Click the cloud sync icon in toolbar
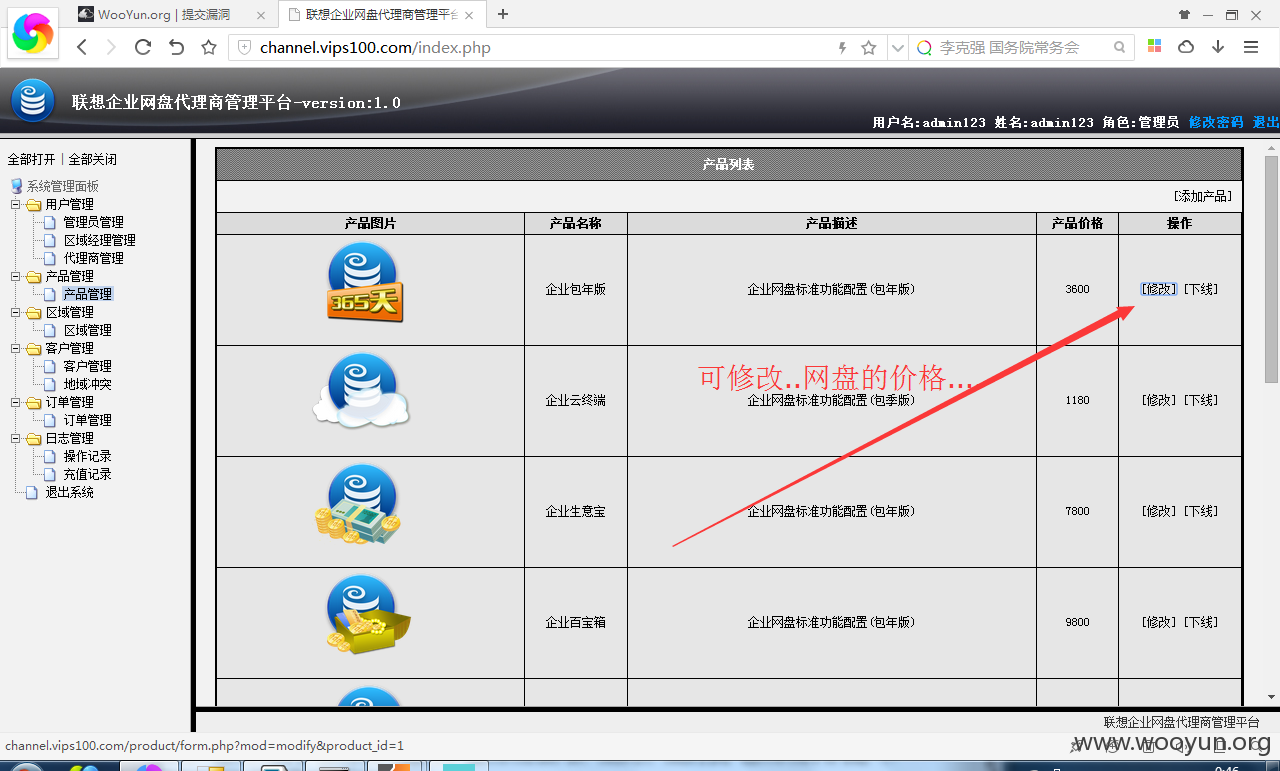 [1186, 47]
